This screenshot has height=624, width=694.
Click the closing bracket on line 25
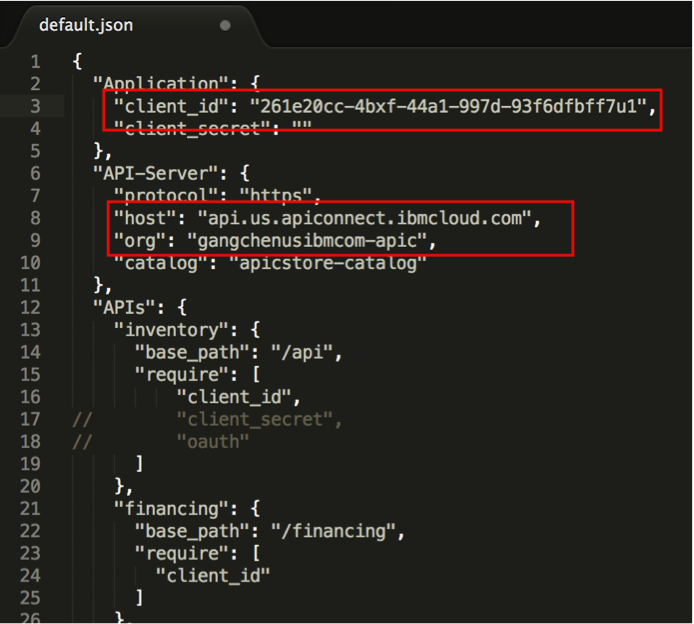(139, 598)
